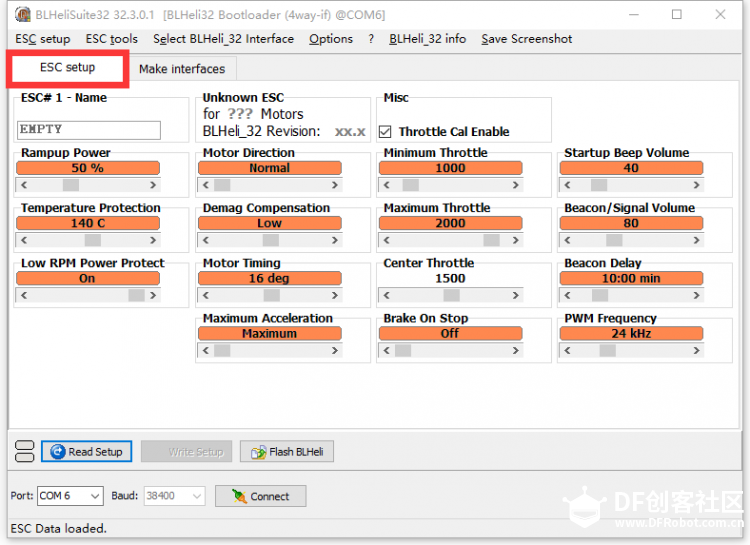Click the Maximum Throttle slider thumb
The width and height of the screenshot is (750, 545).
click(491, 240)
